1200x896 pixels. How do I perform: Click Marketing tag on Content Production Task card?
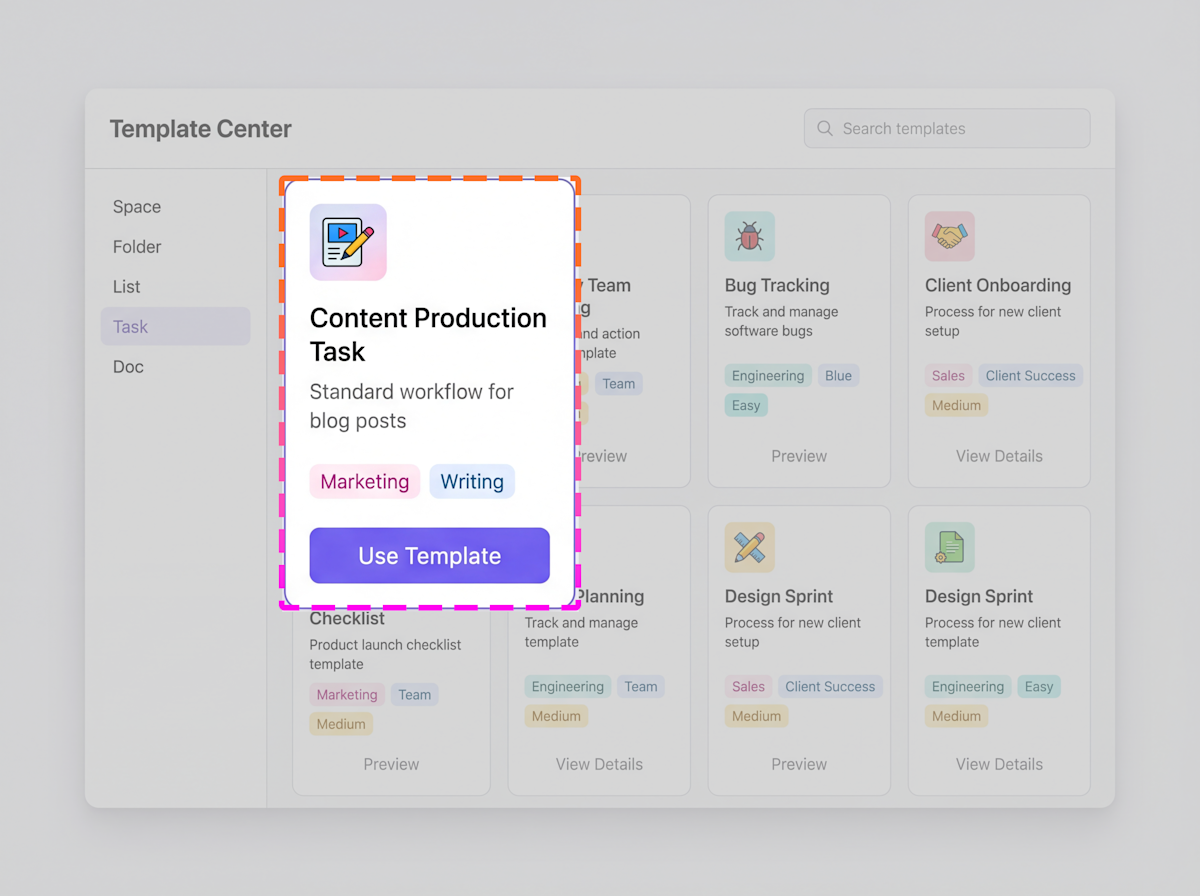(x=365, y=482)
